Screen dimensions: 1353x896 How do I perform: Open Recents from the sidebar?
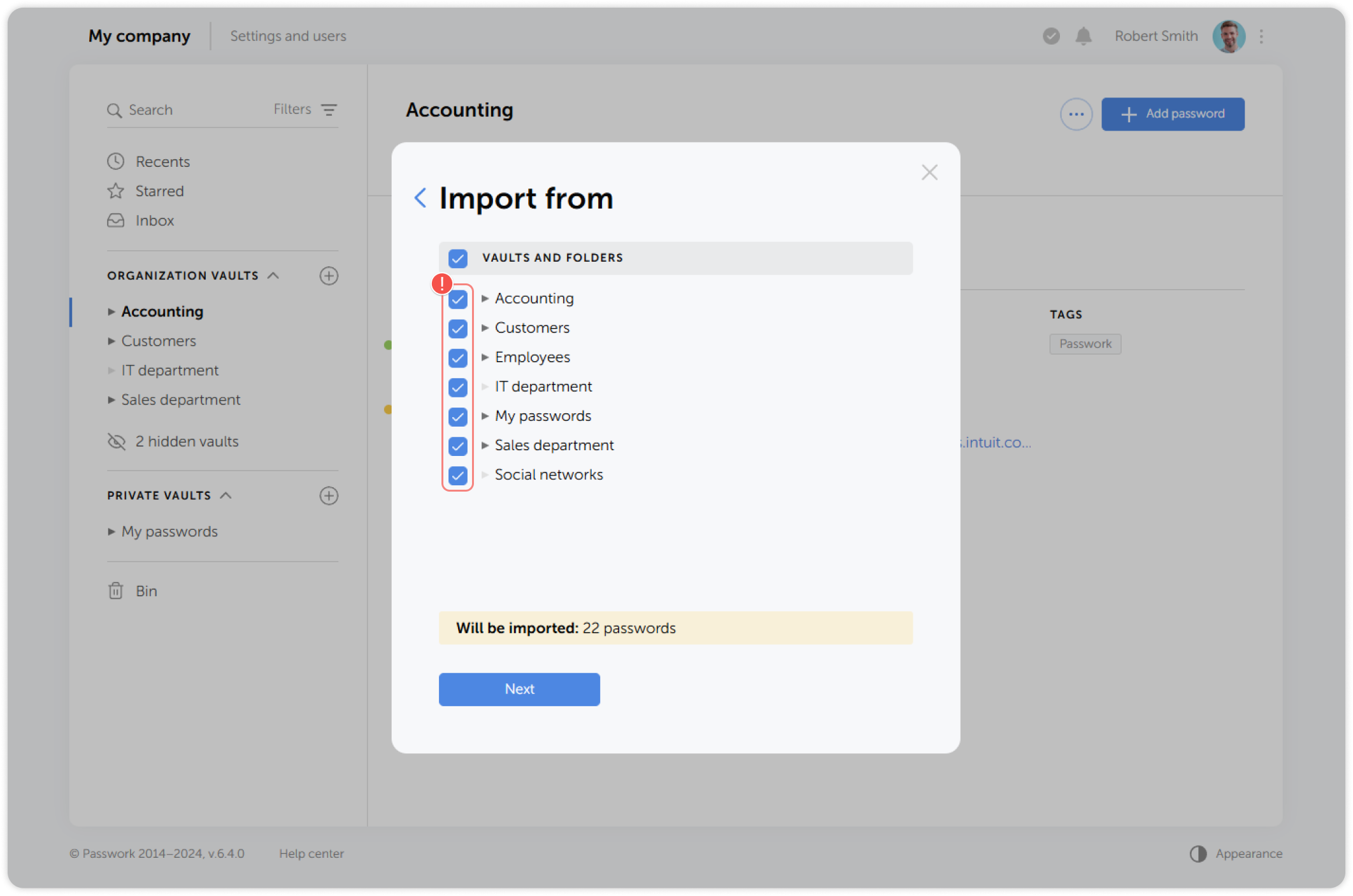click(x=162, y=161)
